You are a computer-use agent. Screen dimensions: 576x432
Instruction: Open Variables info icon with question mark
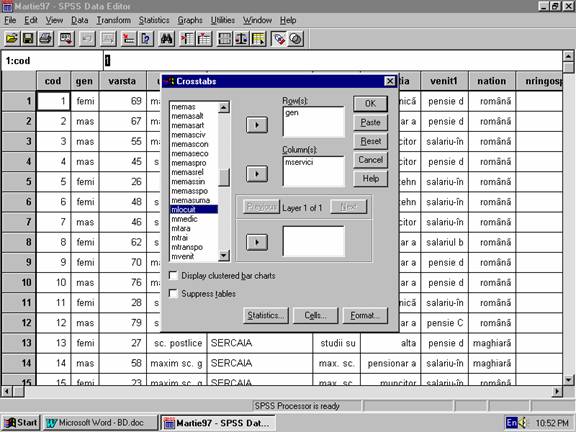(145, 39)
